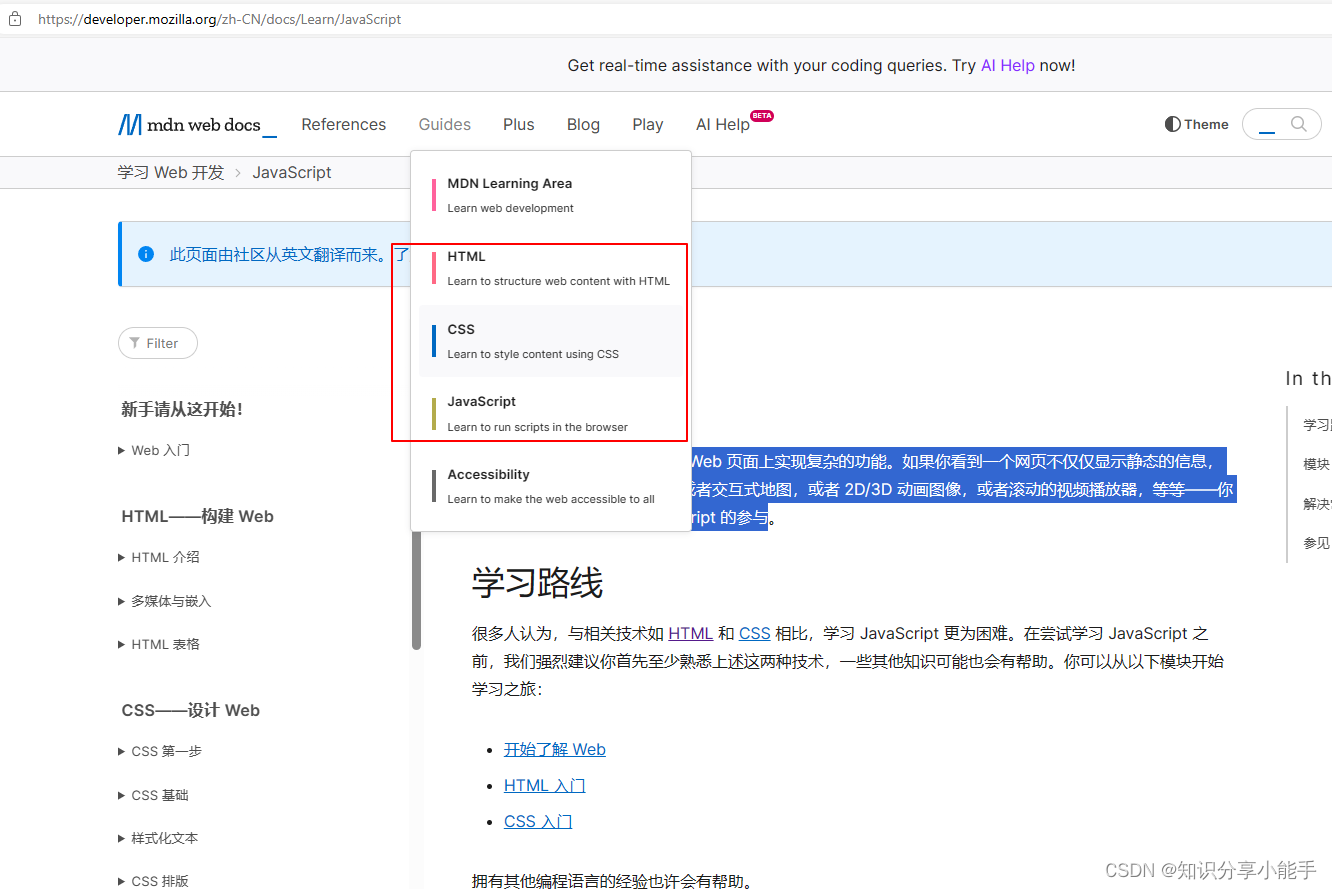Click the 学习路线 heading
Screen dimensions: 1332x889
[x=538, y=582]
